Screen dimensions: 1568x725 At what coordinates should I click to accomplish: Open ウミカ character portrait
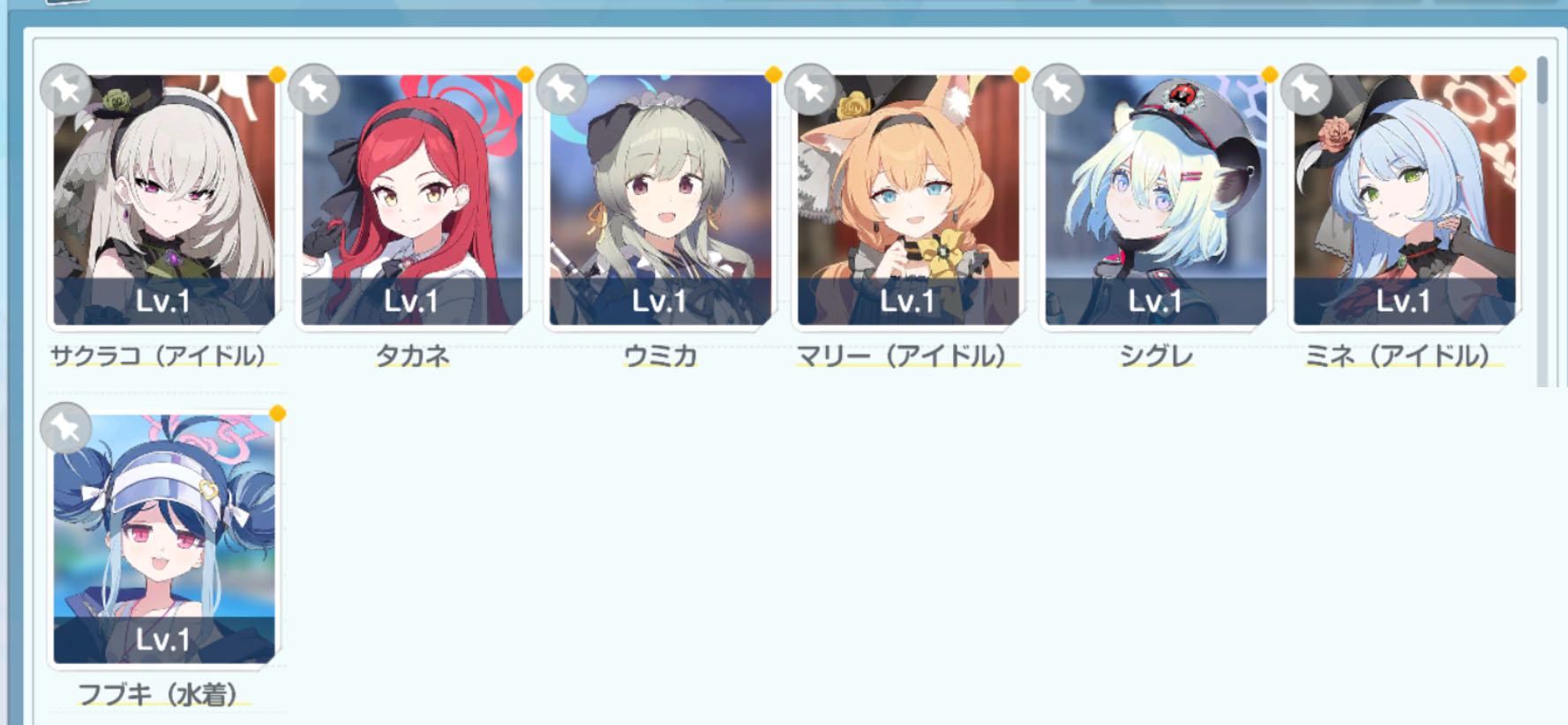(x=660, y=200)
